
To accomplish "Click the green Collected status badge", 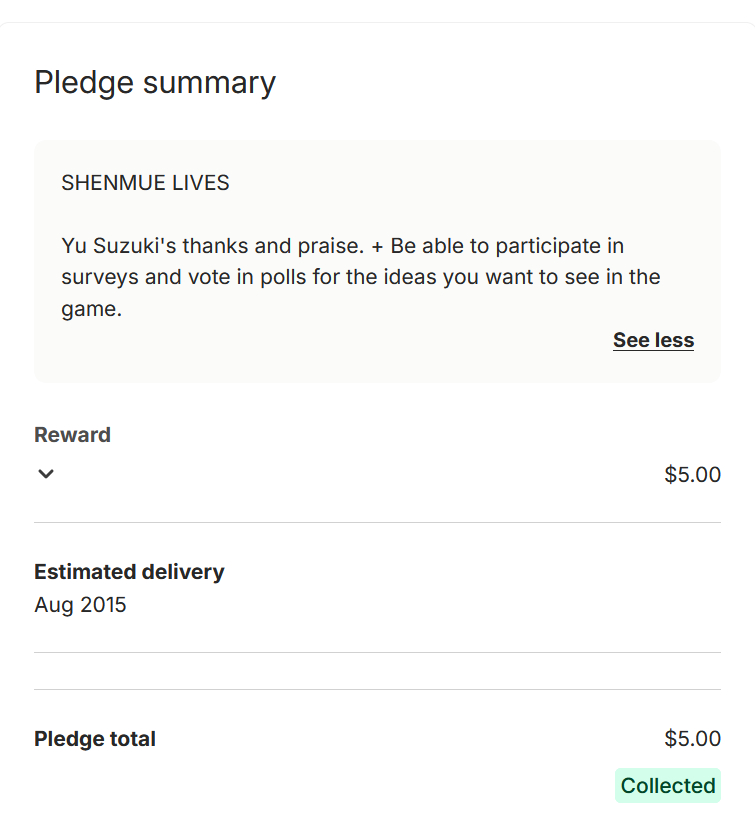I will (x=667, y=786).
